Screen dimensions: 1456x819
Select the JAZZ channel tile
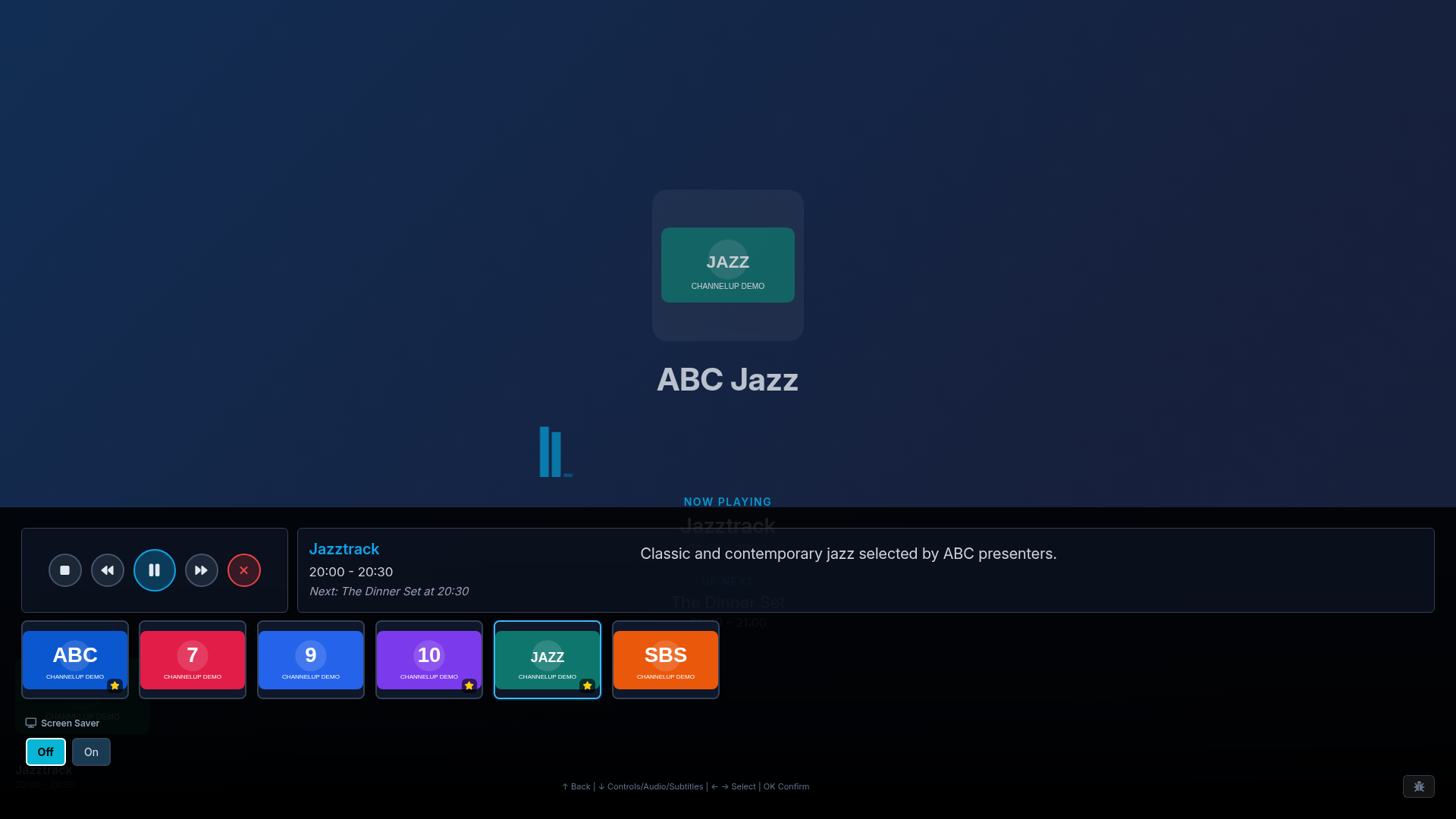(548, 660)
